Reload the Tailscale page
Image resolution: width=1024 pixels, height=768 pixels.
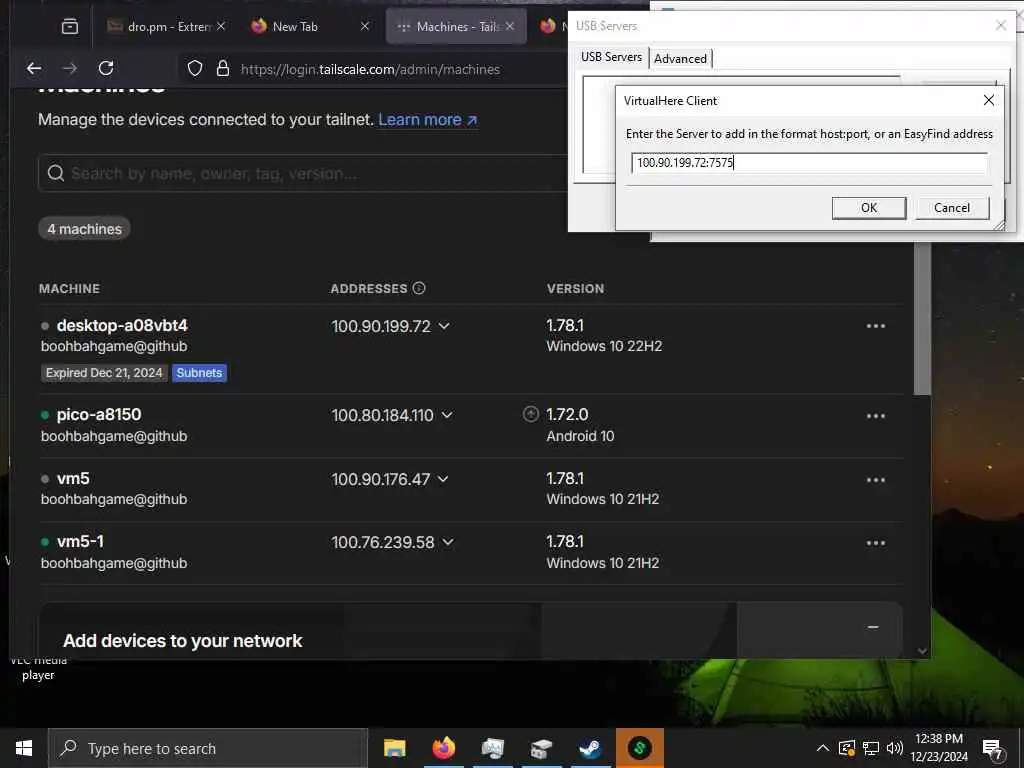pos(106,68)
